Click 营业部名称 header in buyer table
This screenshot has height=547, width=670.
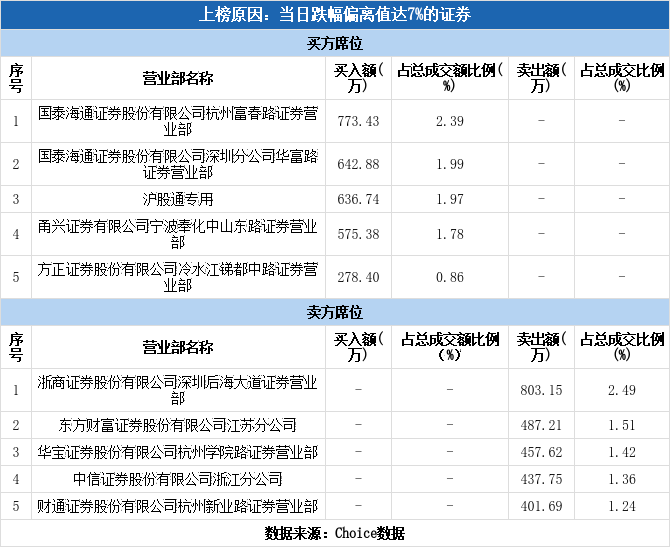point(178,79)
